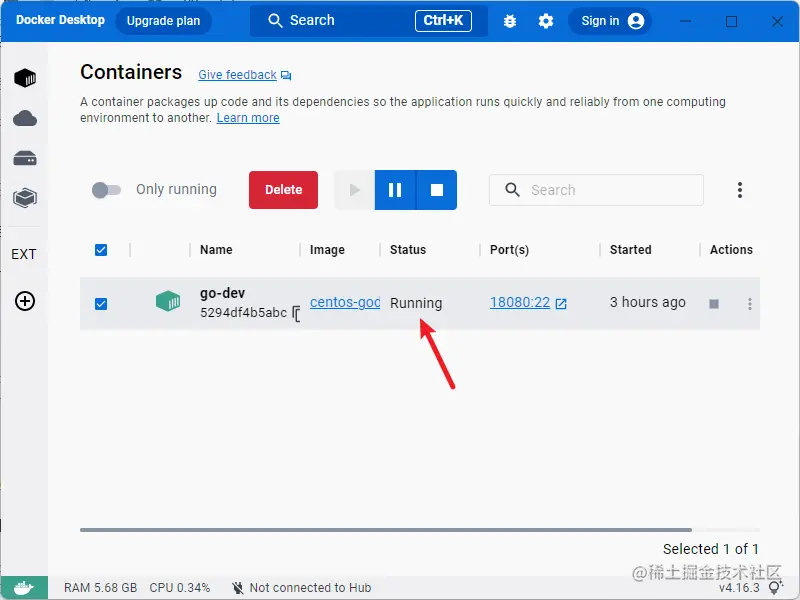Image resolution: width=800 pixels, height=600 pixels.
Task: Open the troubleshoot bug icon
Action: point(510,21)
